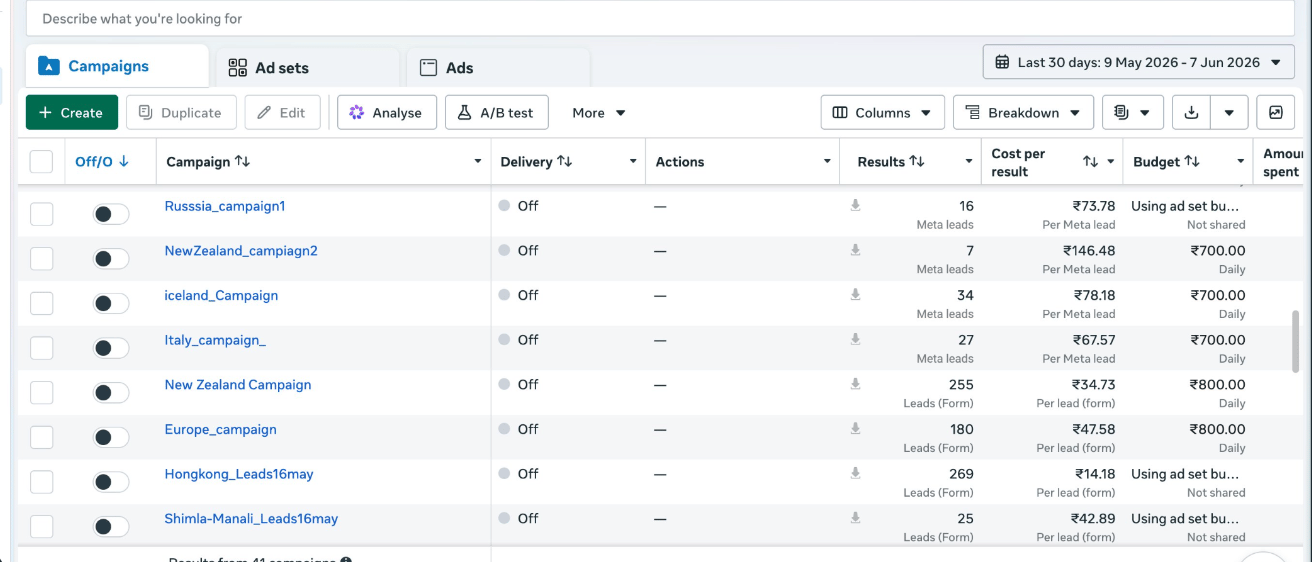1312x562 pixels.
Task: Click the Edit button
Action: [282, 113]
